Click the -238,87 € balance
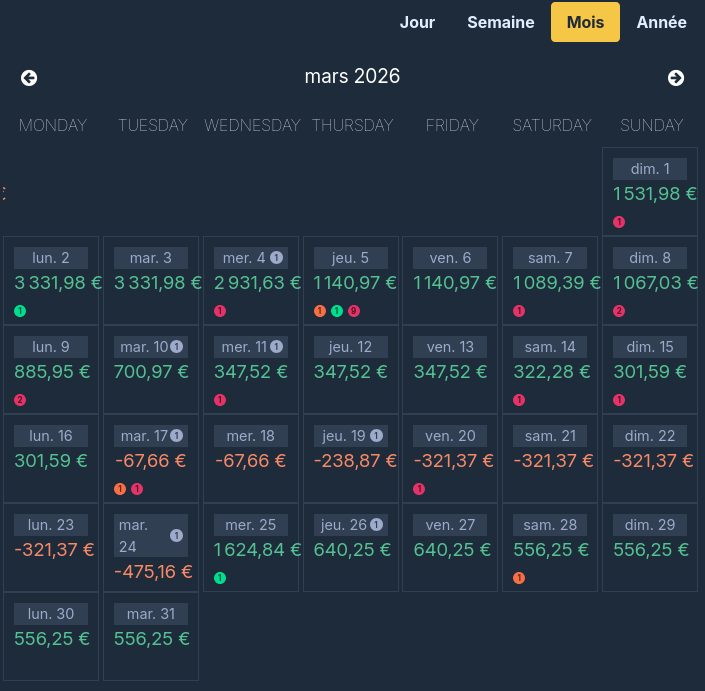Screen dimensions: 705x691 click(355, 461)
